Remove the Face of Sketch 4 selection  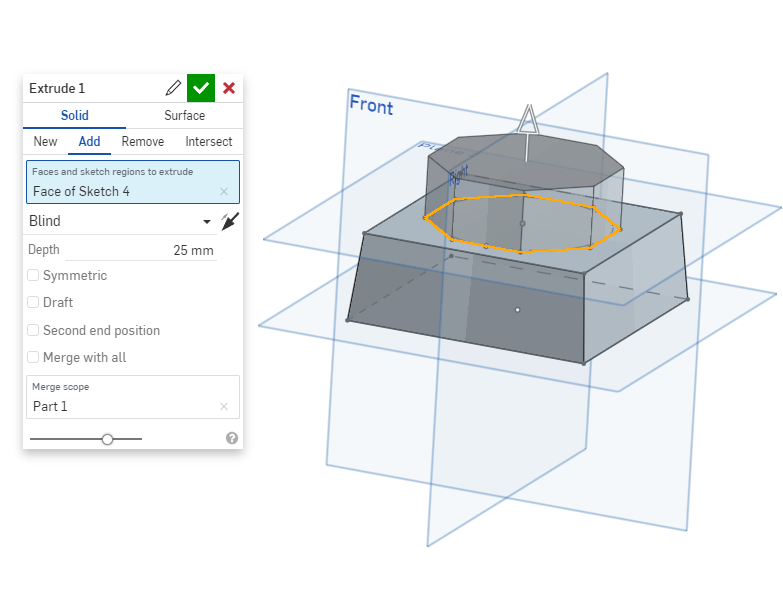pyautogui.click(x=224, y=192)
